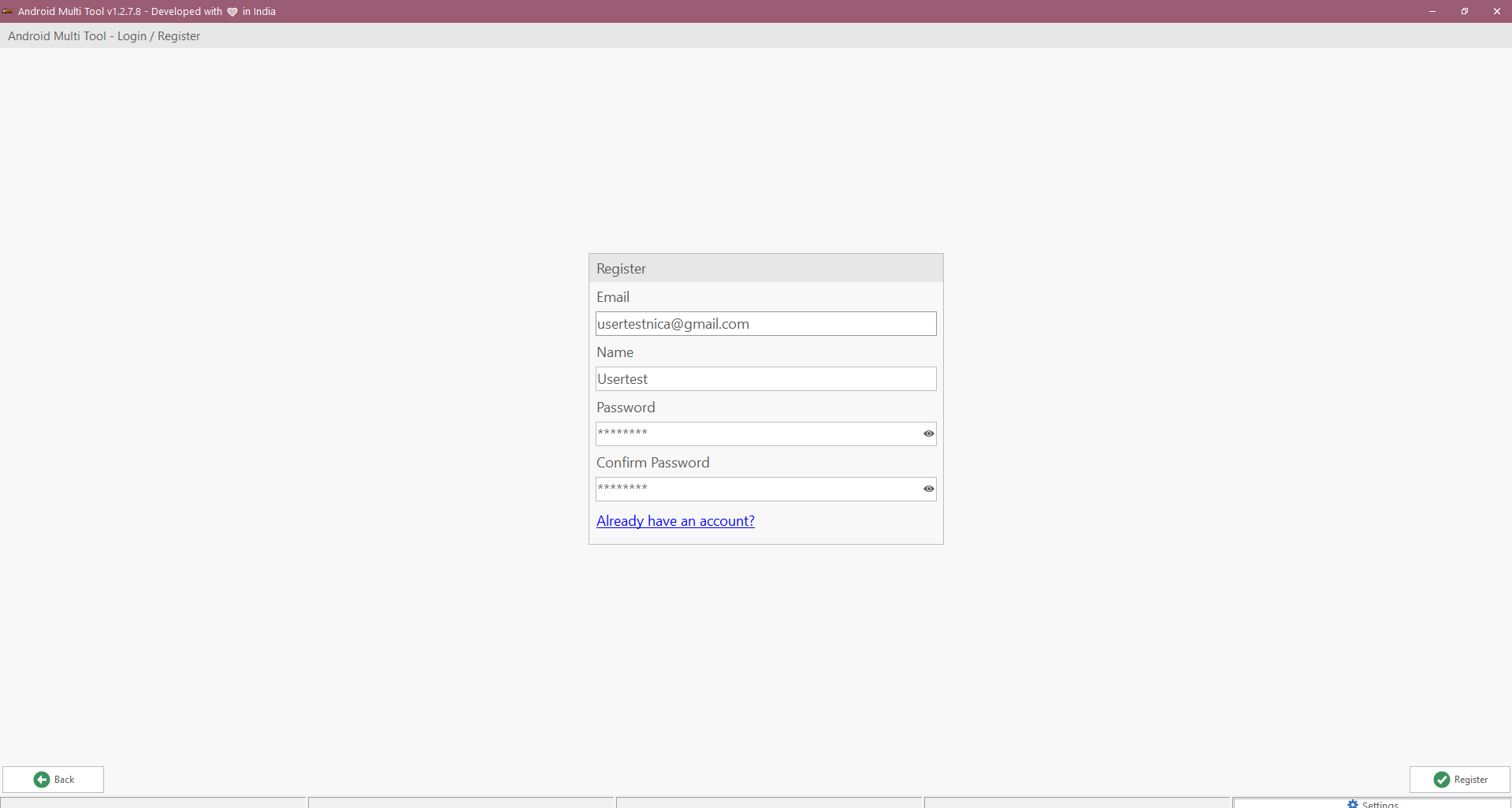Open the 'Already have an account?' link
Image resolution: width=1512 pixels, height=808 pixels.
coord(675,521)
